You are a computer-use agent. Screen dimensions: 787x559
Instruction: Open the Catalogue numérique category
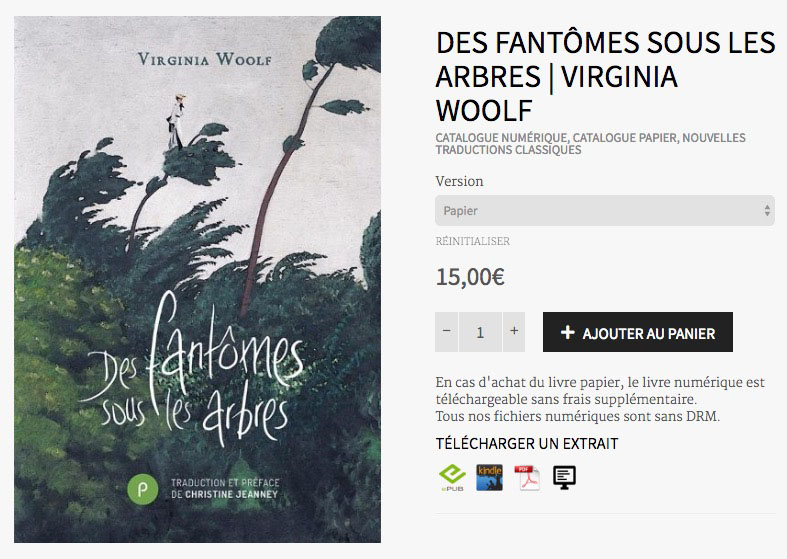501,137
